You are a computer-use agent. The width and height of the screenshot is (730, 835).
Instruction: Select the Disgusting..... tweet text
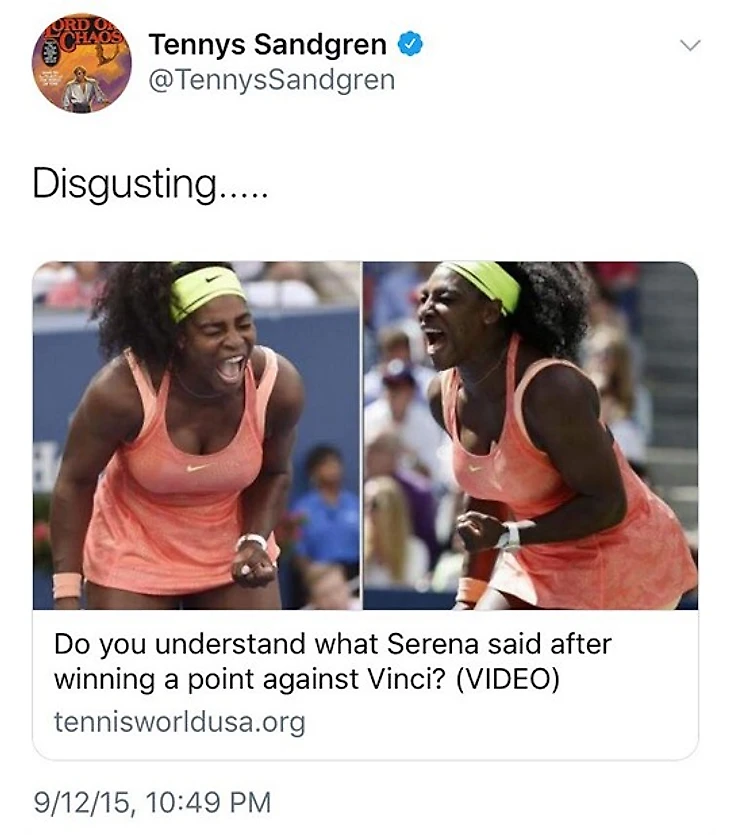tap(150, 184)
